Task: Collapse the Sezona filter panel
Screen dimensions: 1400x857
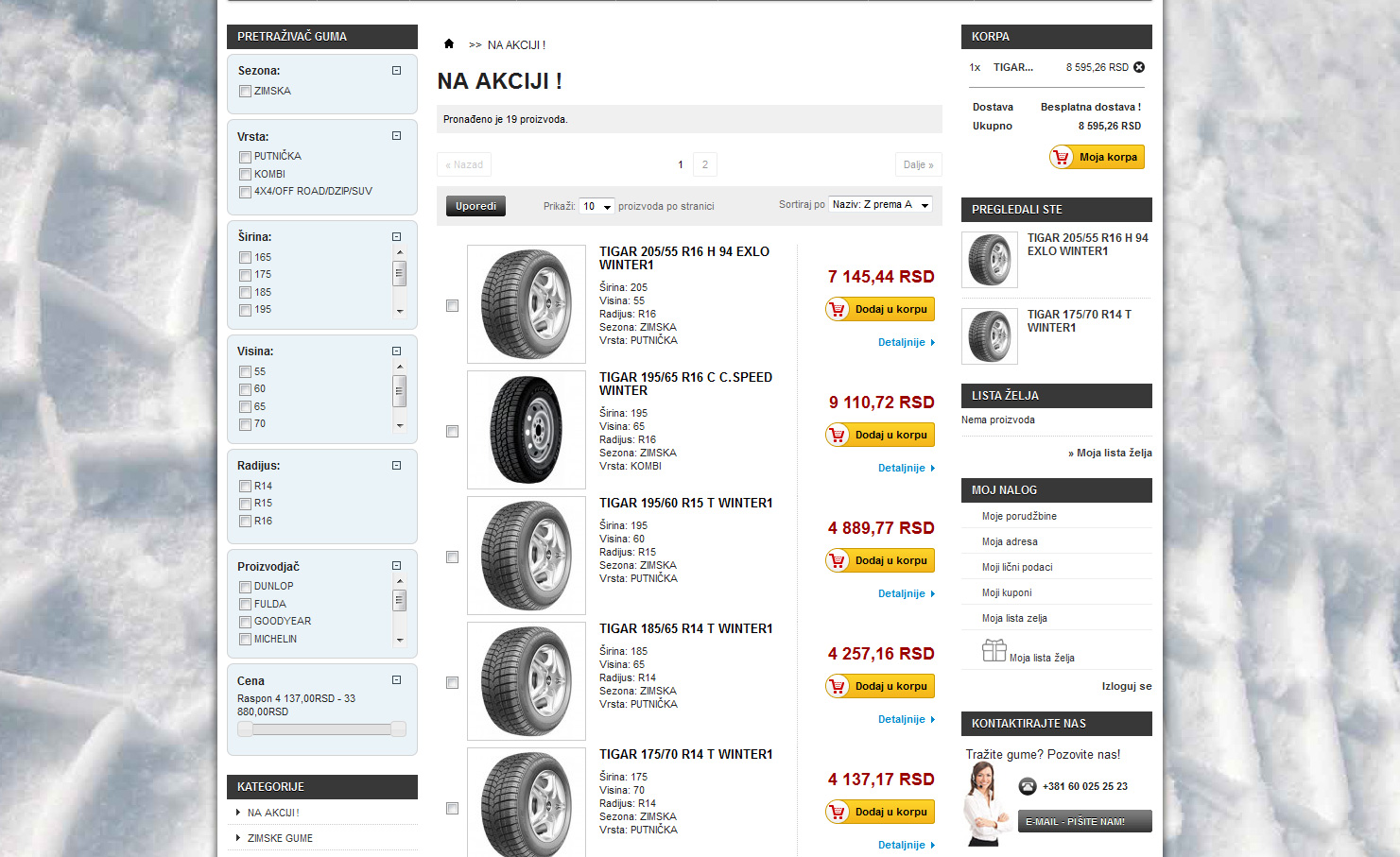Action: (397, 71)
